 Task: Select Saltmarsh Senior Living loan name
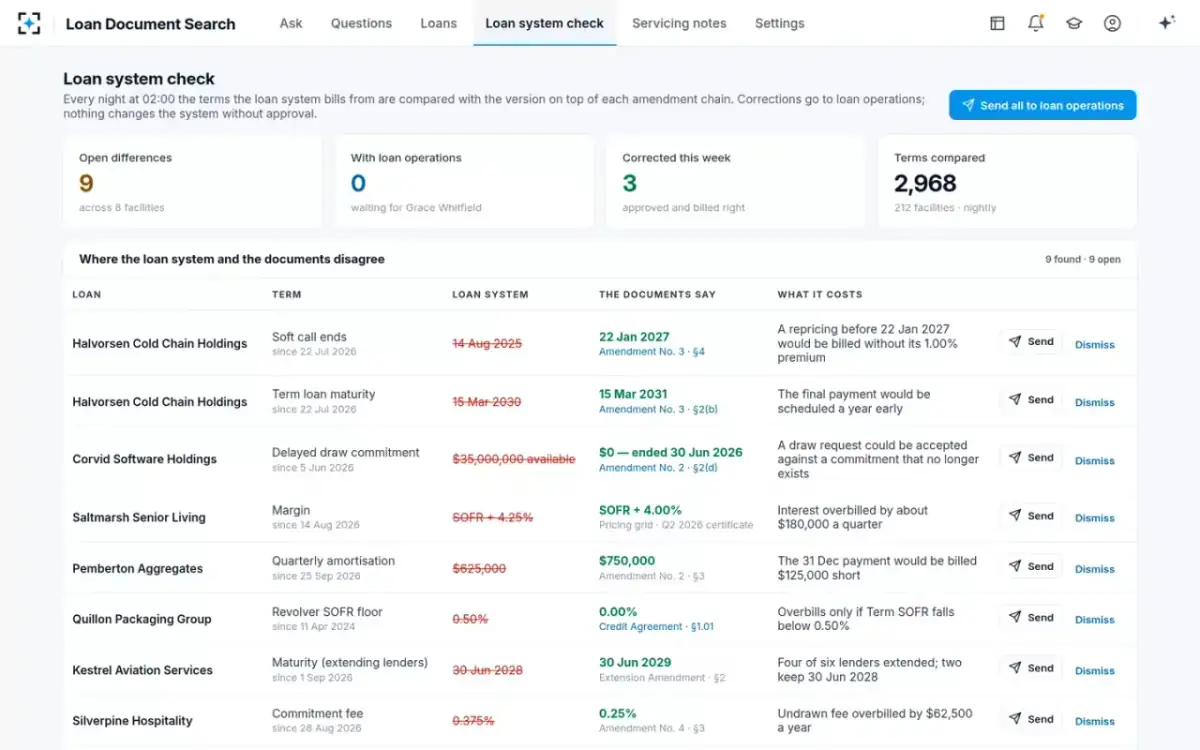[139, 517]
